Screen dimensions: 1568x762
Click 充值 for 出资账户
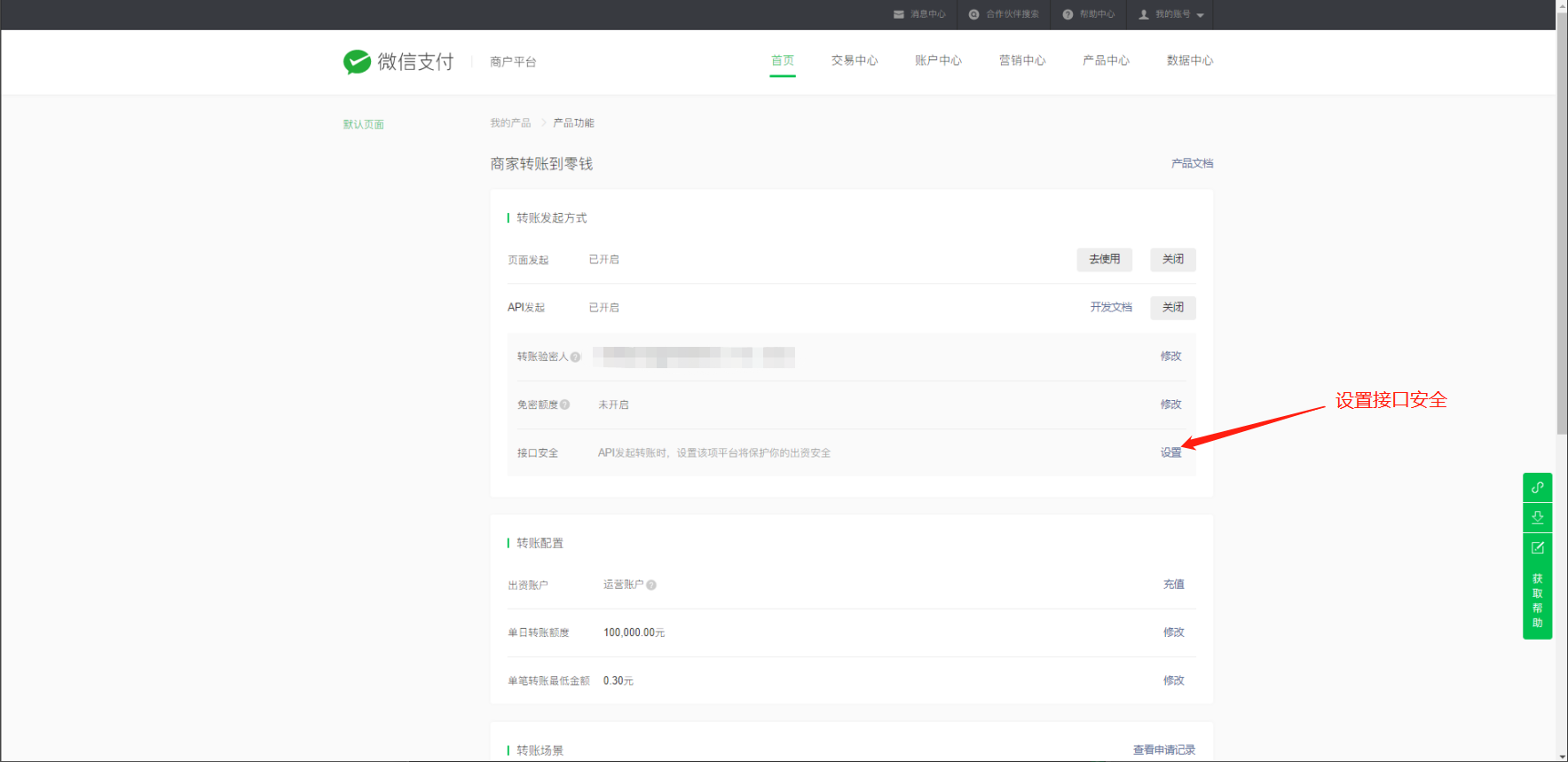(x=1173, y=585)
